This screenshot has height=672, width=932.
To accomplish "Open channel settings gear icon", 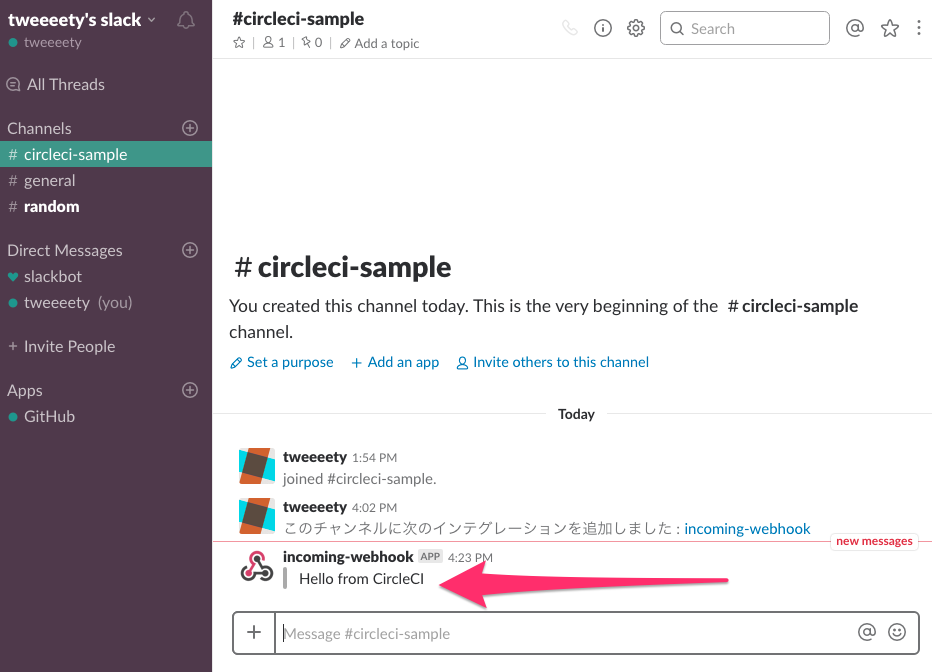I will (635, 28).
